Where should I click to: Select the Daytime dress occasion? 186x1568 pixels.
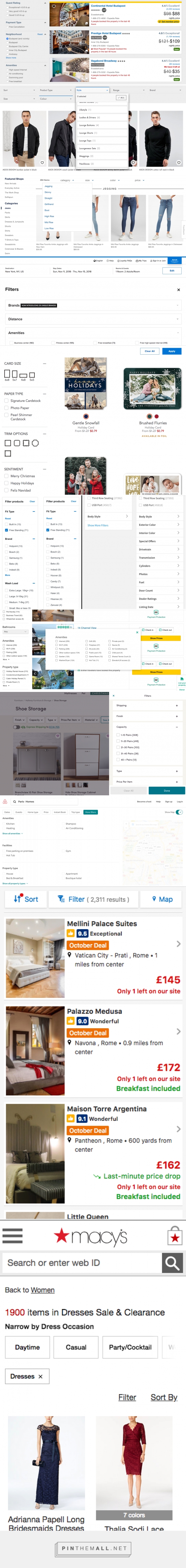pos(27,1347)
